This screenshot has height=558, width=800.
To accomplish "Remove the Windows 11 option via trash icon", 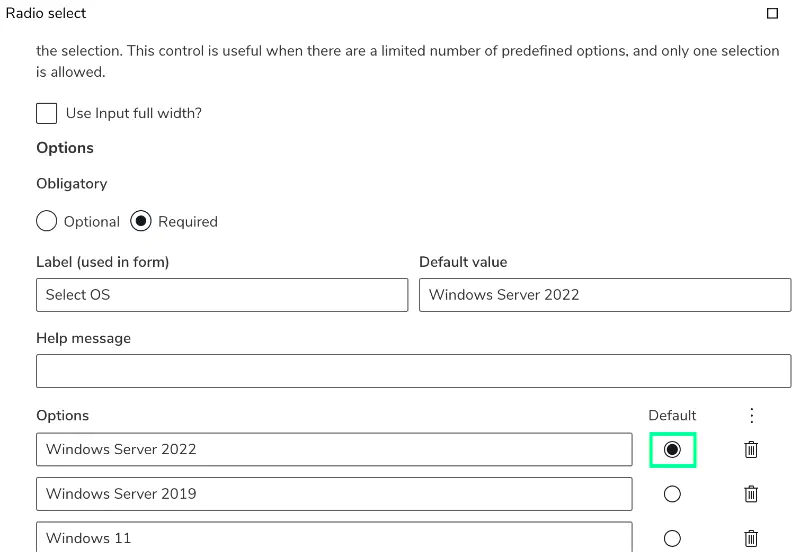I will [751, 538].
